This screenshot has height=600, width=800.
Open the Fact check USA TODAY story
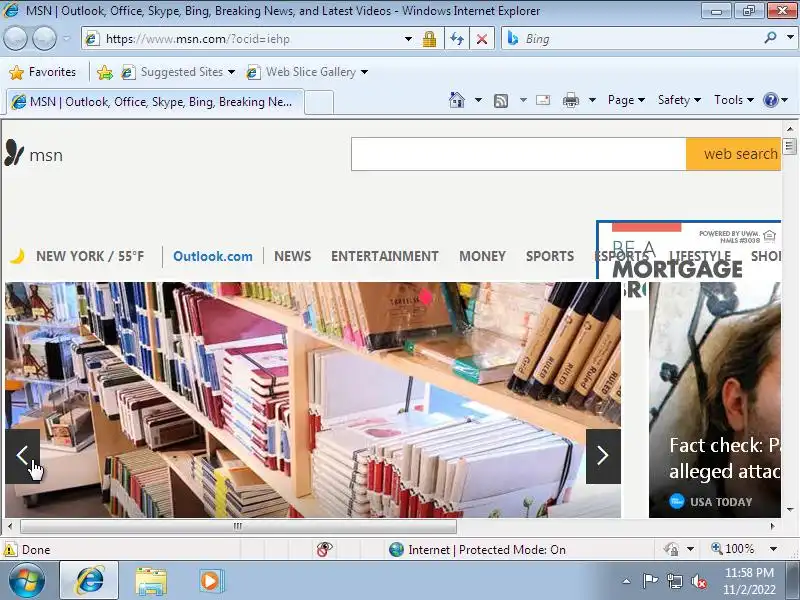[715, 400]
